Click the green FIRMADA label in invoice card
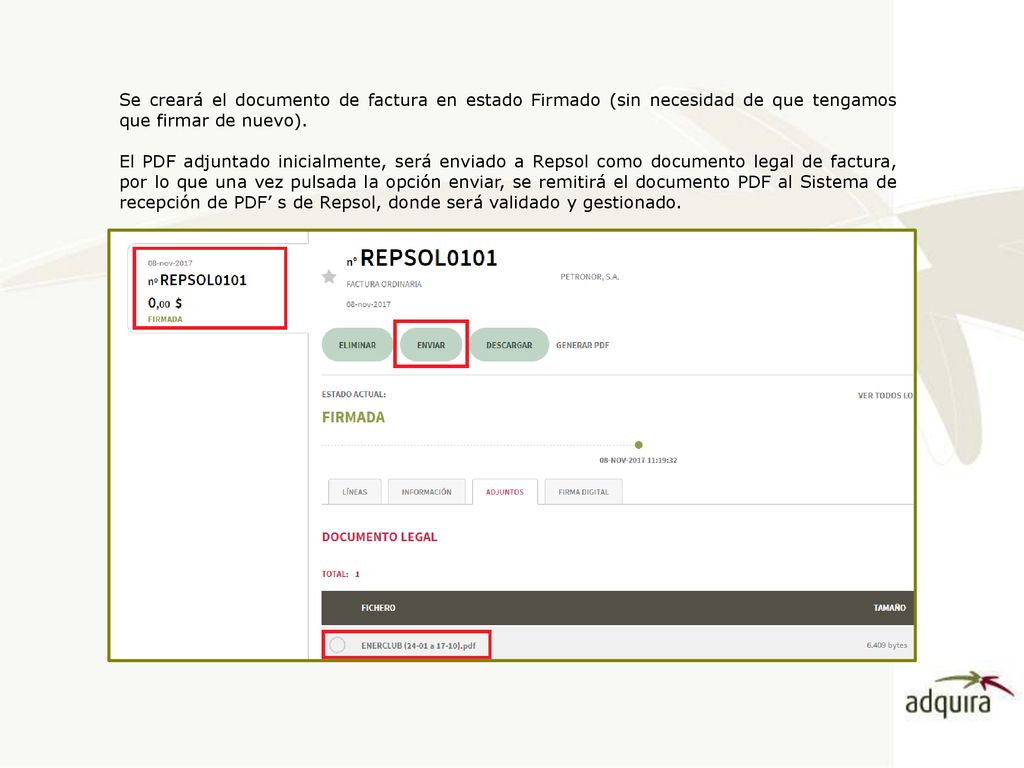 [x=165, y=319]
